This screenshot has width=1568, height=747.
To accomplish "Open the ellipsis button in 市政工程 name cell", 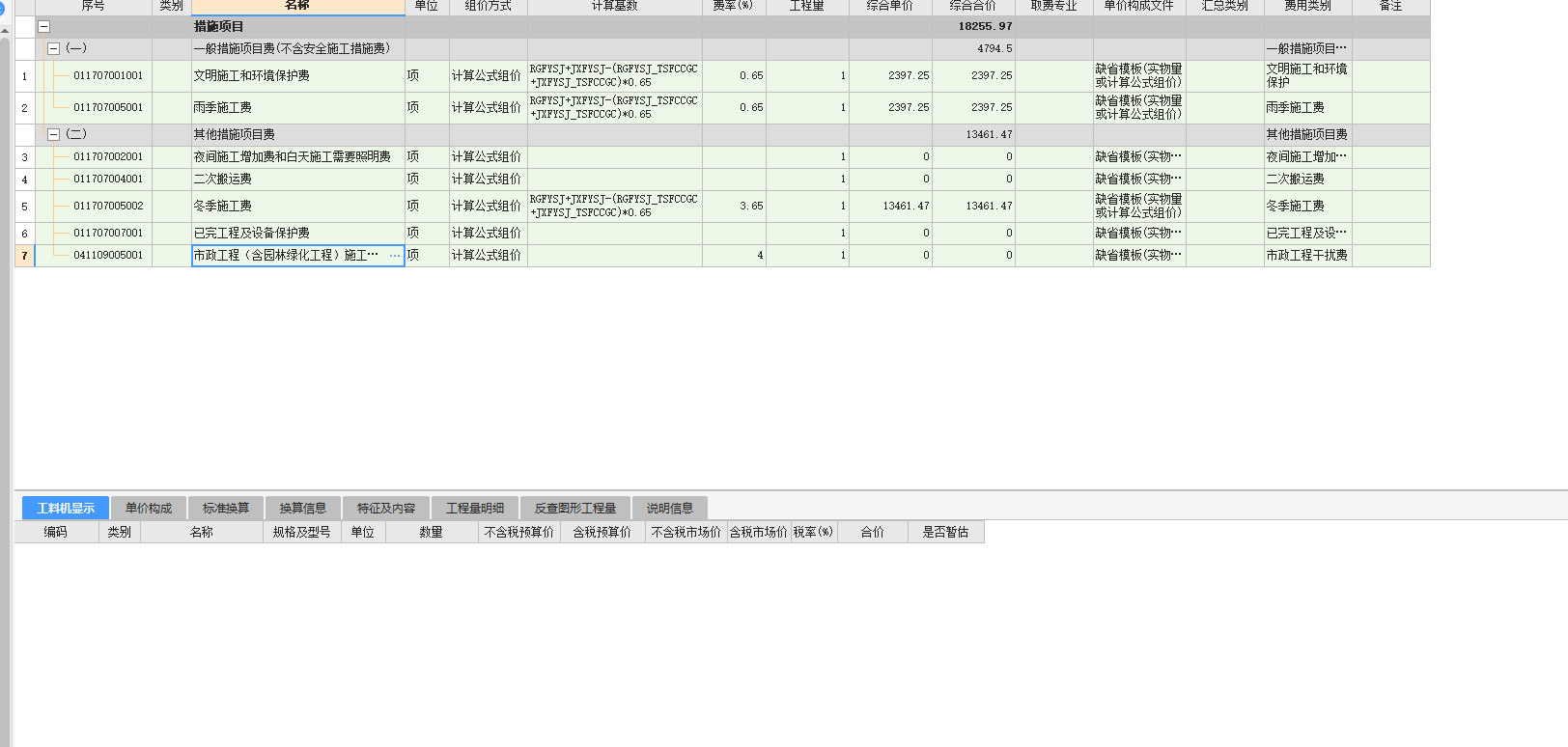I will pyautogui.click(x=394, y=256).
